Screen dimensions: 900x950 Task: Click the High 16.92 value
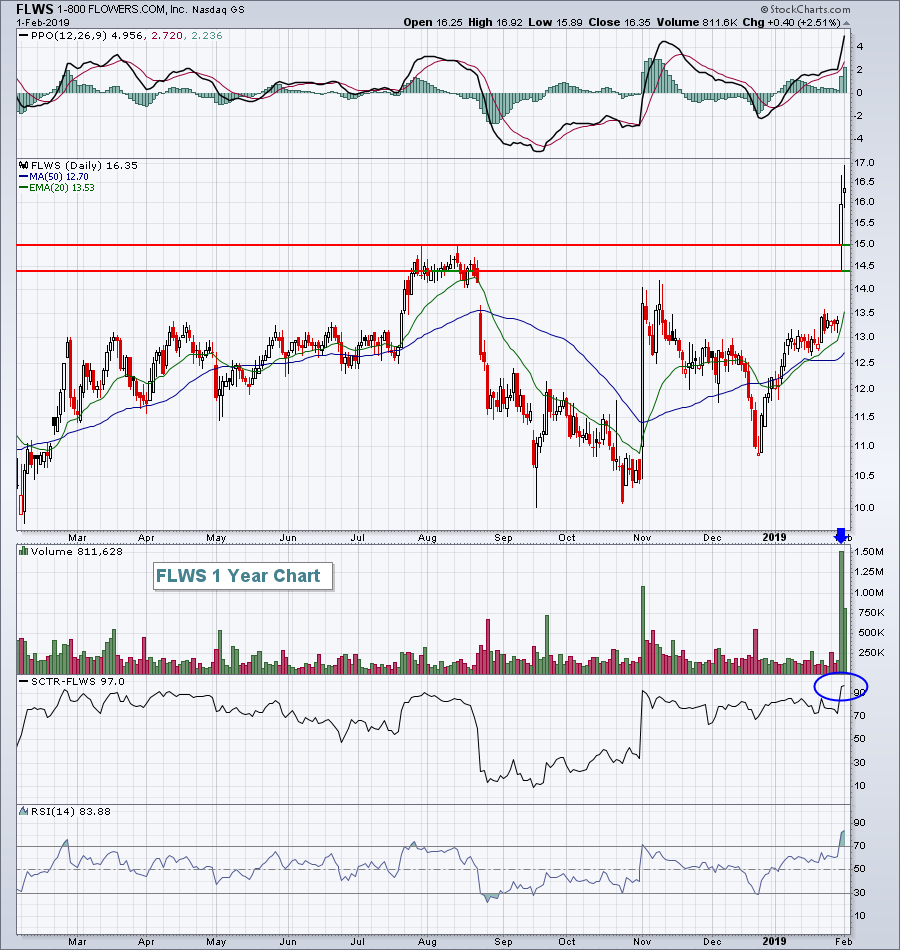click(x=496, y=22)
